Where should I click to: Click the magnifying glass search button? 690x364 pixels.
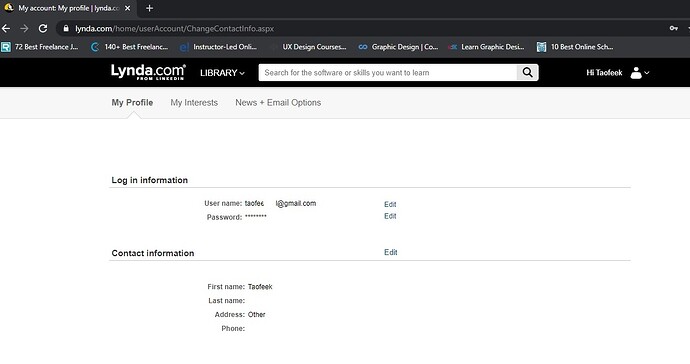pyautogui.click(x=528, y=73)
